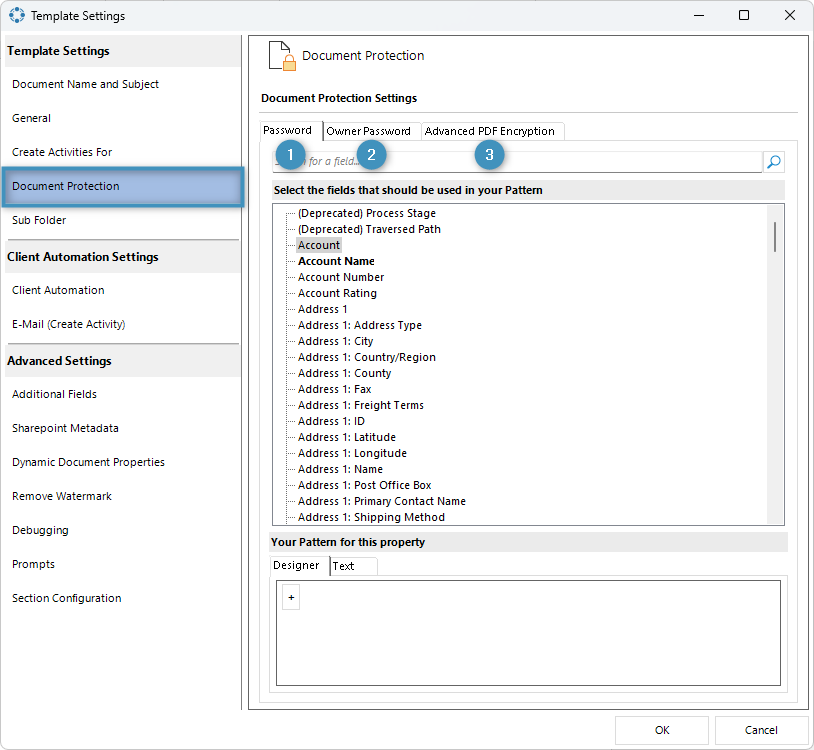Select Address 1: Primary Contact Name field
This screenshot has width=814, height=750.
coord(382,501)
